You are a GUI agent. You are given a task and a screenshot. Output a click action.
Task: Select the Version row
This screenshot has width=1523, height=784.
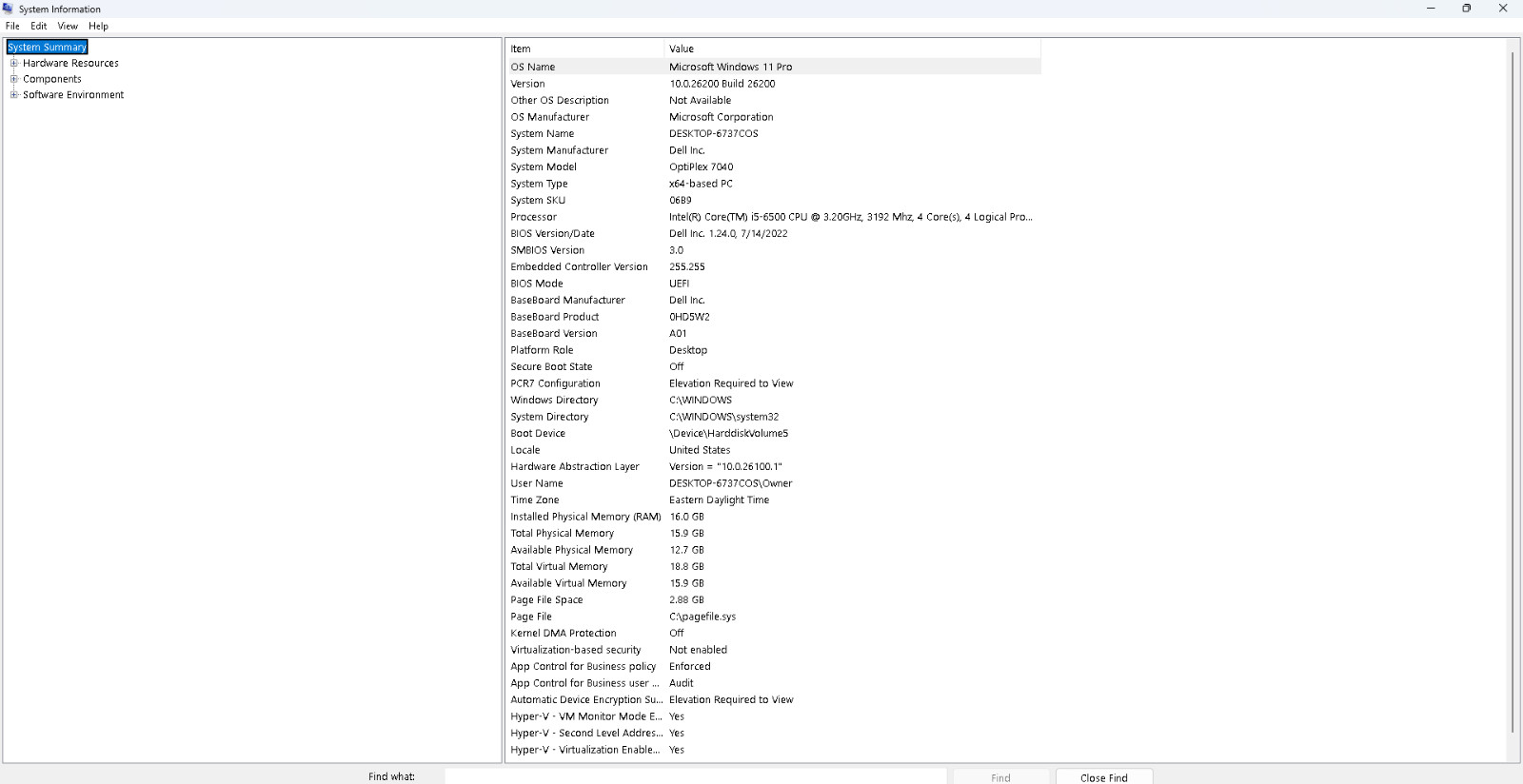click(x=774, y=84)
